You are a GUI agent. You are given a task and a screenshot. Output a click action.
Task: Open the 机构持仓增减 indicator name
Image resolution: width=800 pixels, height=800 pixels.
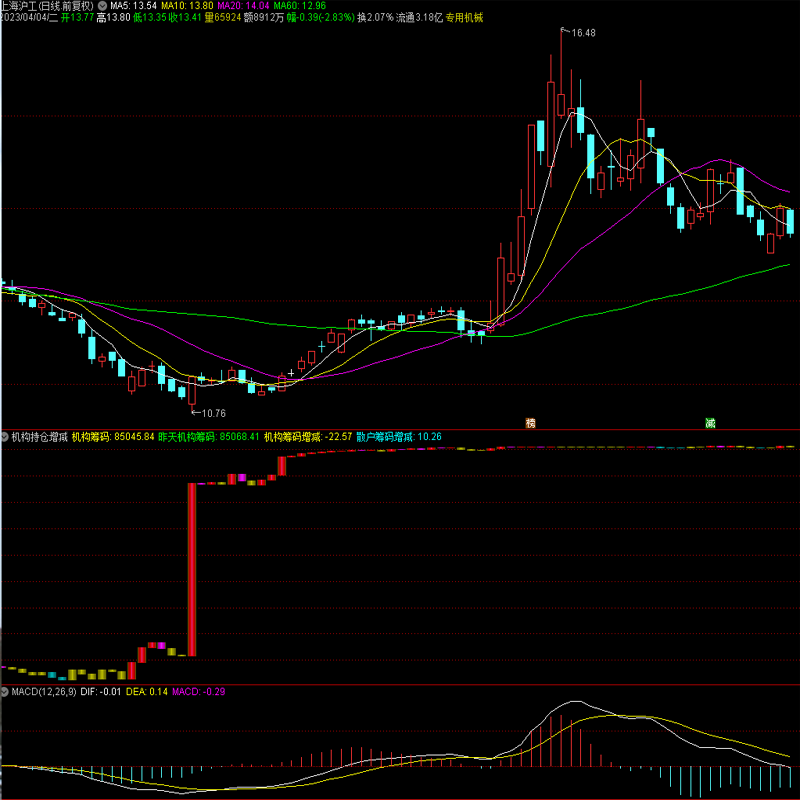tap(39, 437)
